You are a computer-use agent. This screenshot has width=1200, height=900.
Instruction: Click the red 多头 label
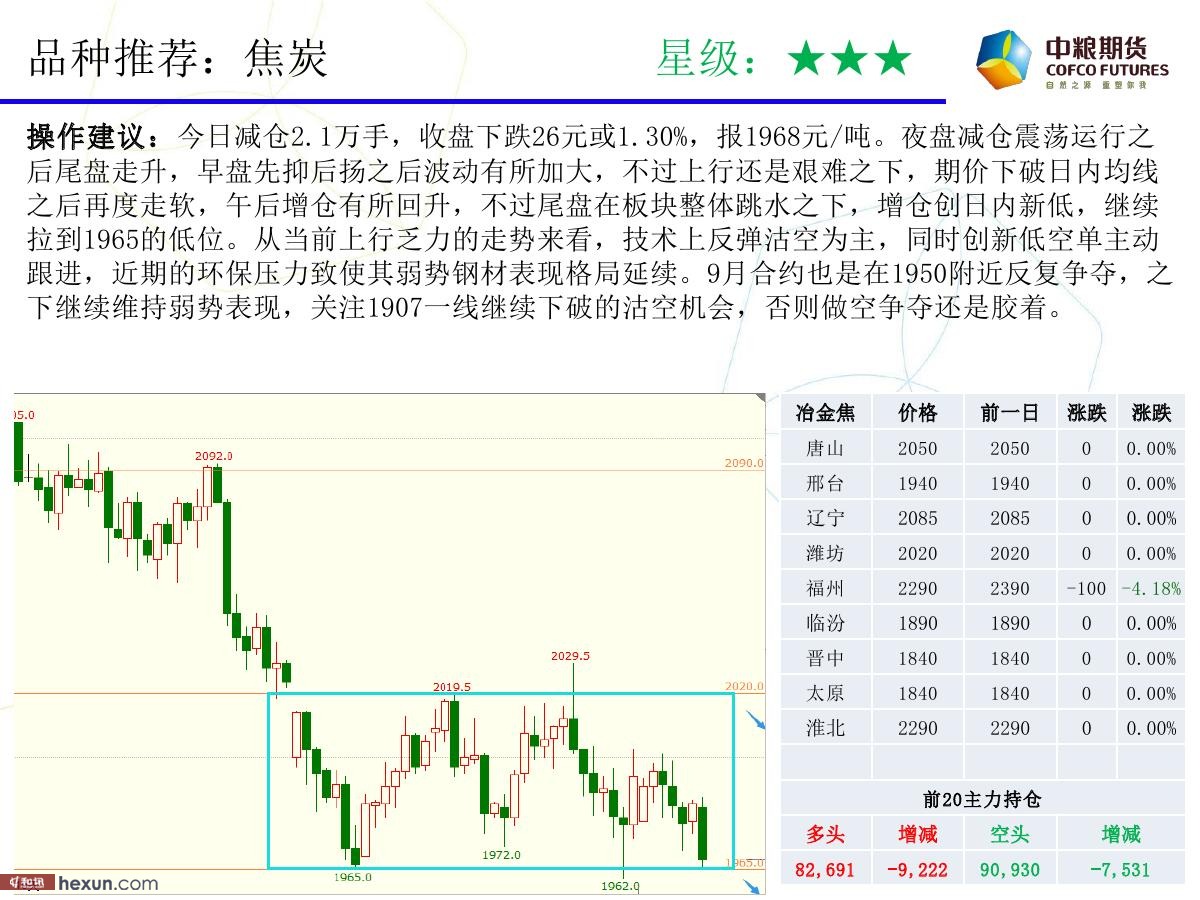click(825, 835)
